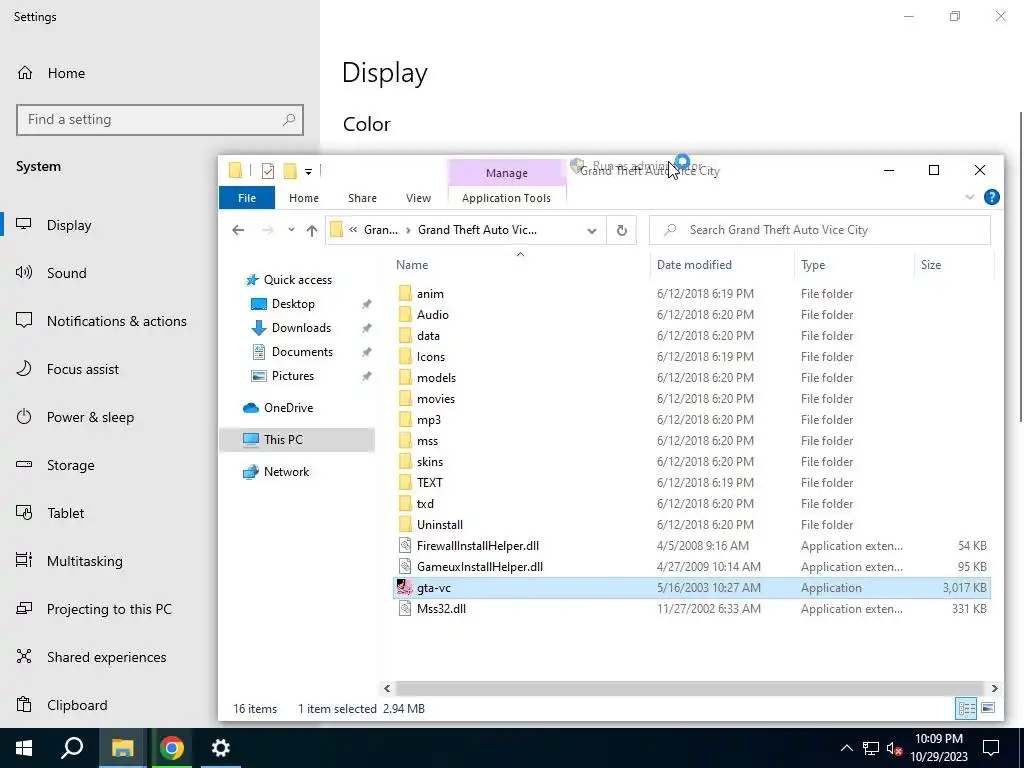Open Documents in Quick access
The width and height of the screenshot is (1024, 768).
302,351
